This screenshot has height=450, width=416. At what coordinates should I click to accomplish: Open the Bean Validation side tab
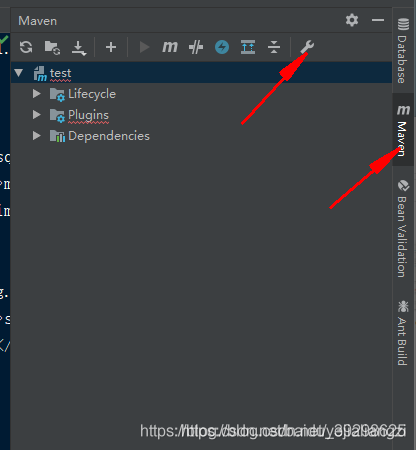(x=403, y=228)
